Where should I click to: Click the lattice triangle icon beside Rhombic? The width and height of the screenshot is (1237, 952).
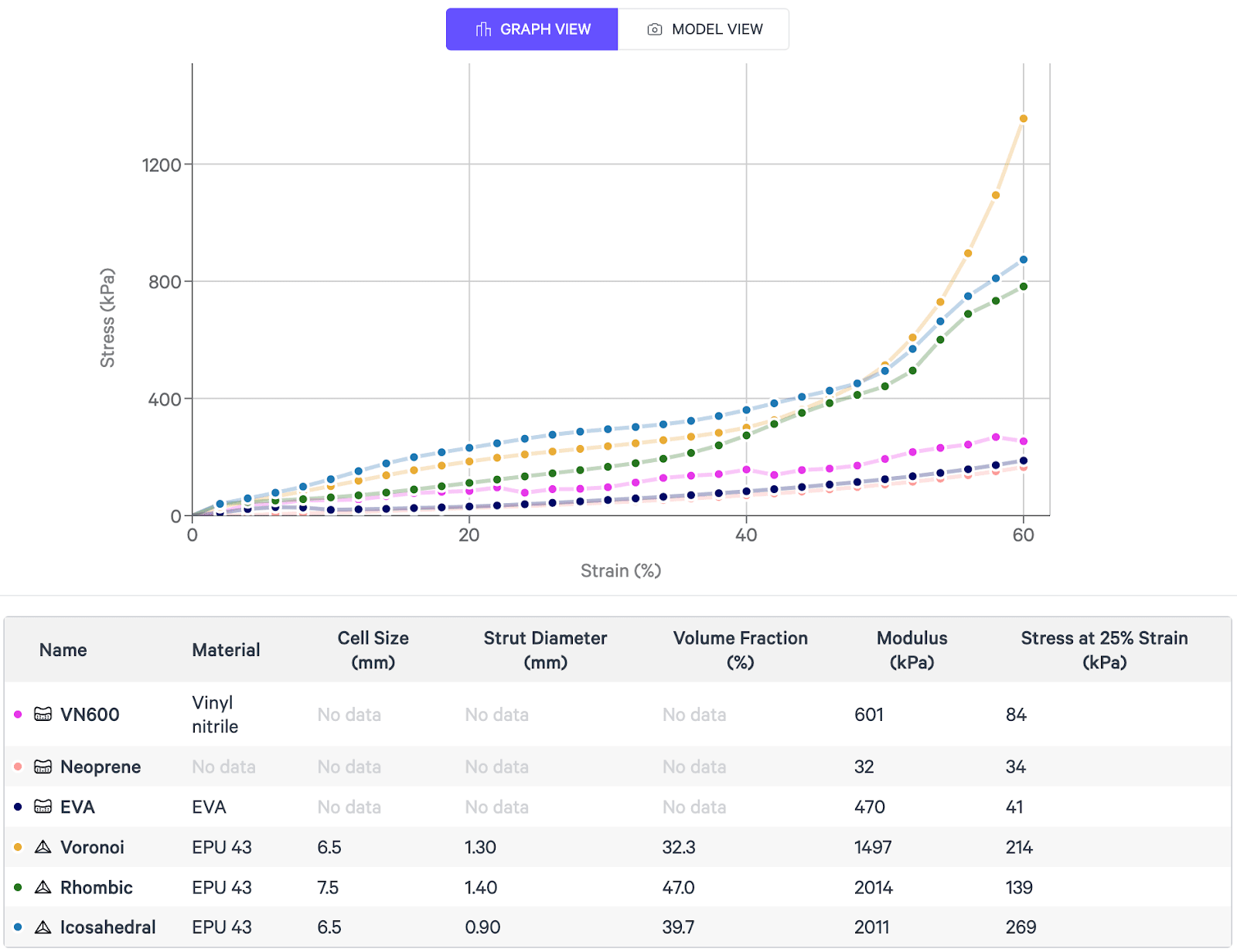[x=43, y=887]
